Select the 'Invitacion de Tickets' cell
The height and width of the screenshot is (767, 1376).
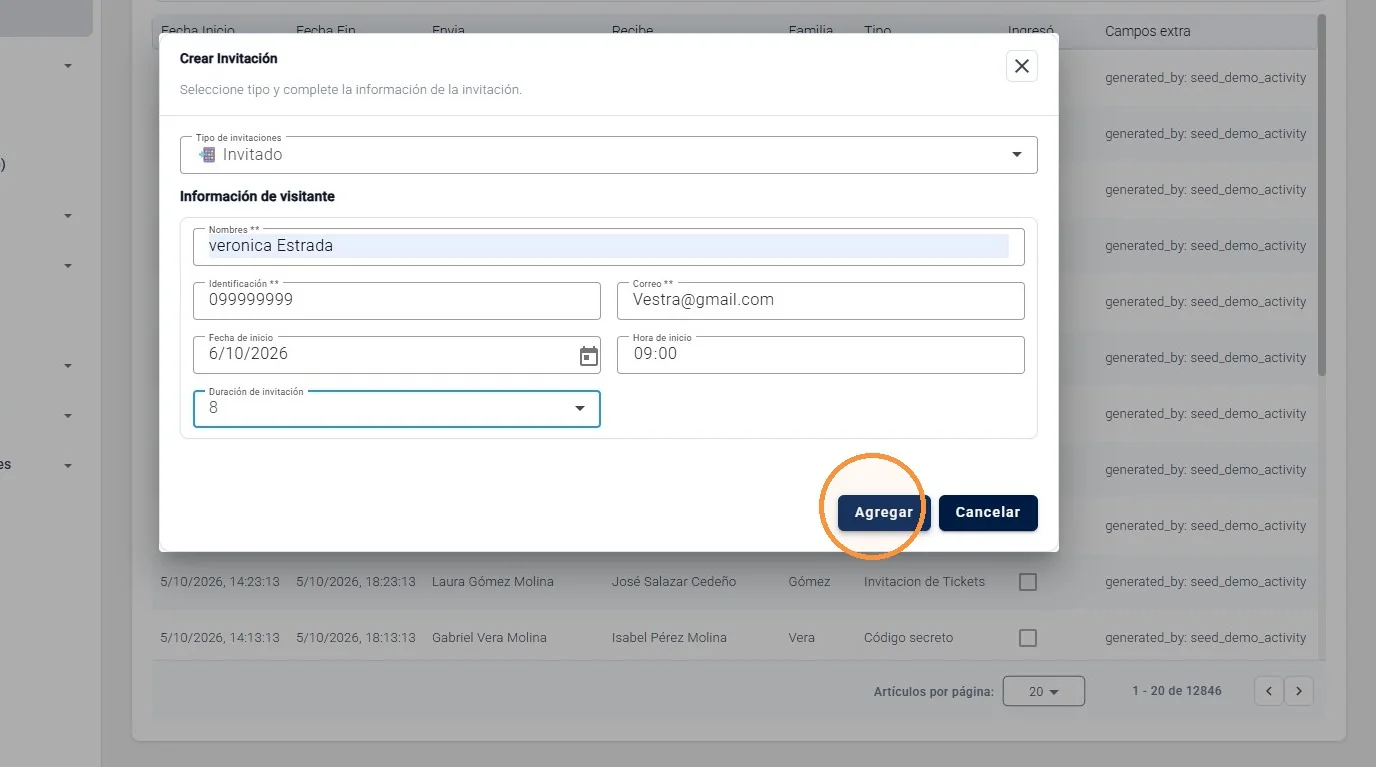924,582
